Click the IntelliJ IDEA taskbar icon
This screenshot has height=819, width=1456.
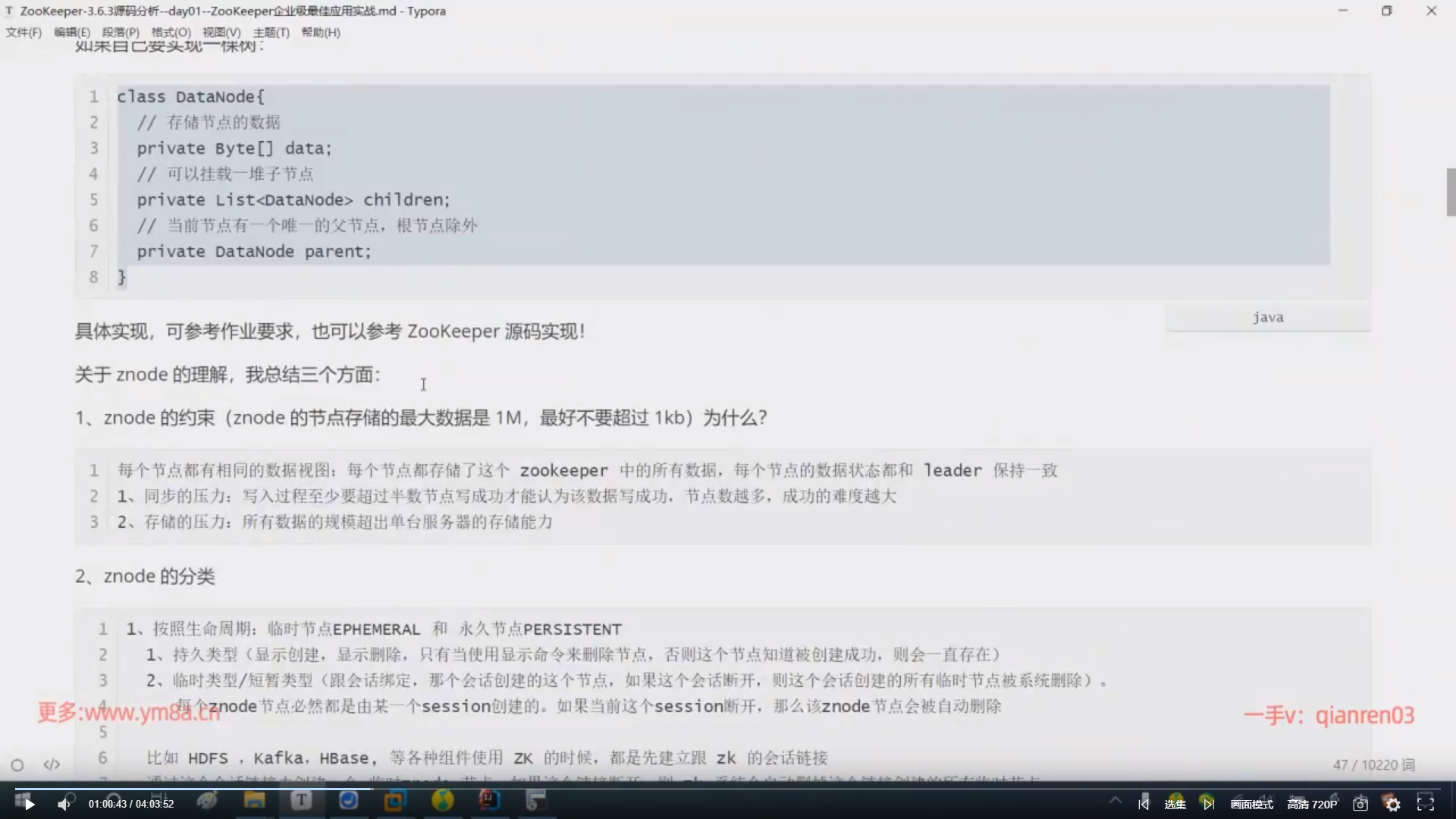coord(489,801)
